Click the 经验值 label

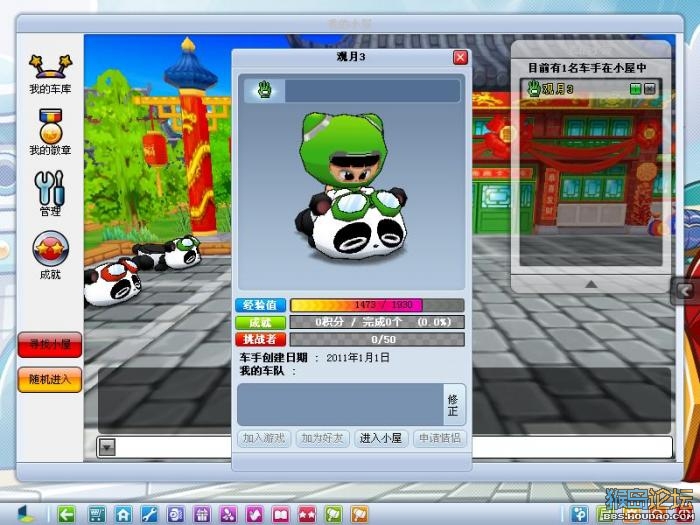pos(261,305)
